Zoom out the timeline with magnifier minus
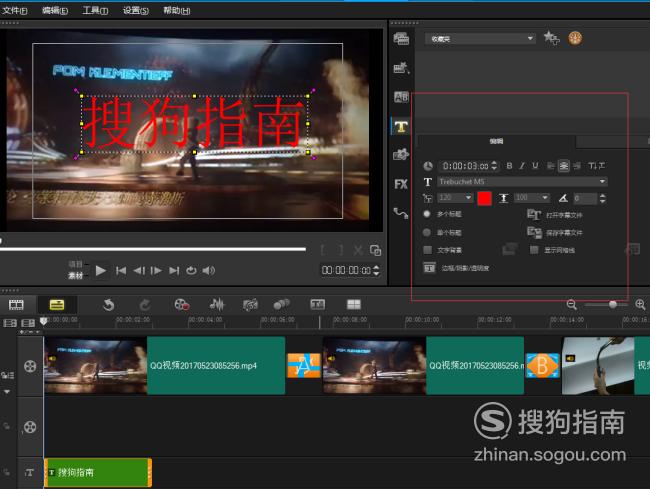This screenshot has height=489, width=650. (572, 305)
